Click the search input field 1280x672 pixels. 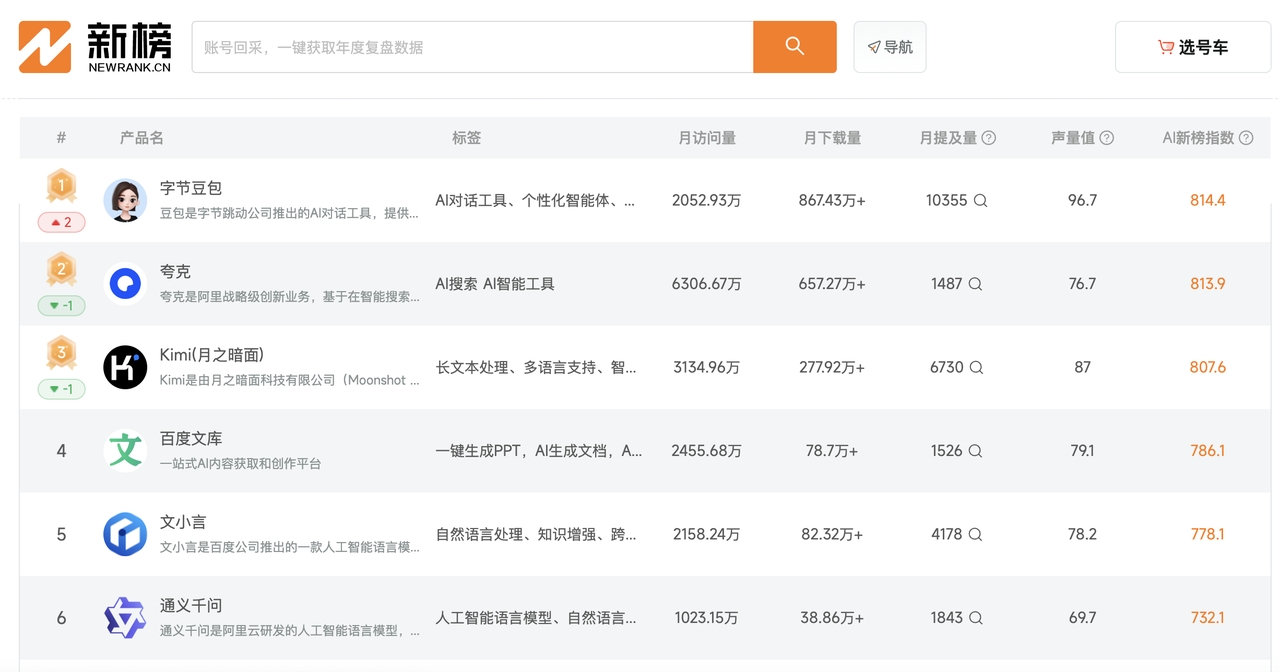coord(472,47)
